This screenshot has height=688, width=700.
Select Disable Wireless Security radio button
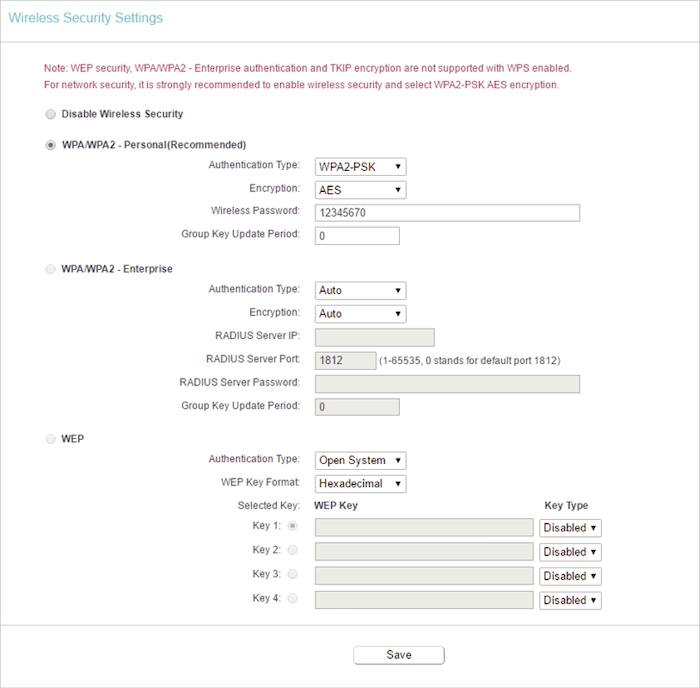[x=51, y=114]
